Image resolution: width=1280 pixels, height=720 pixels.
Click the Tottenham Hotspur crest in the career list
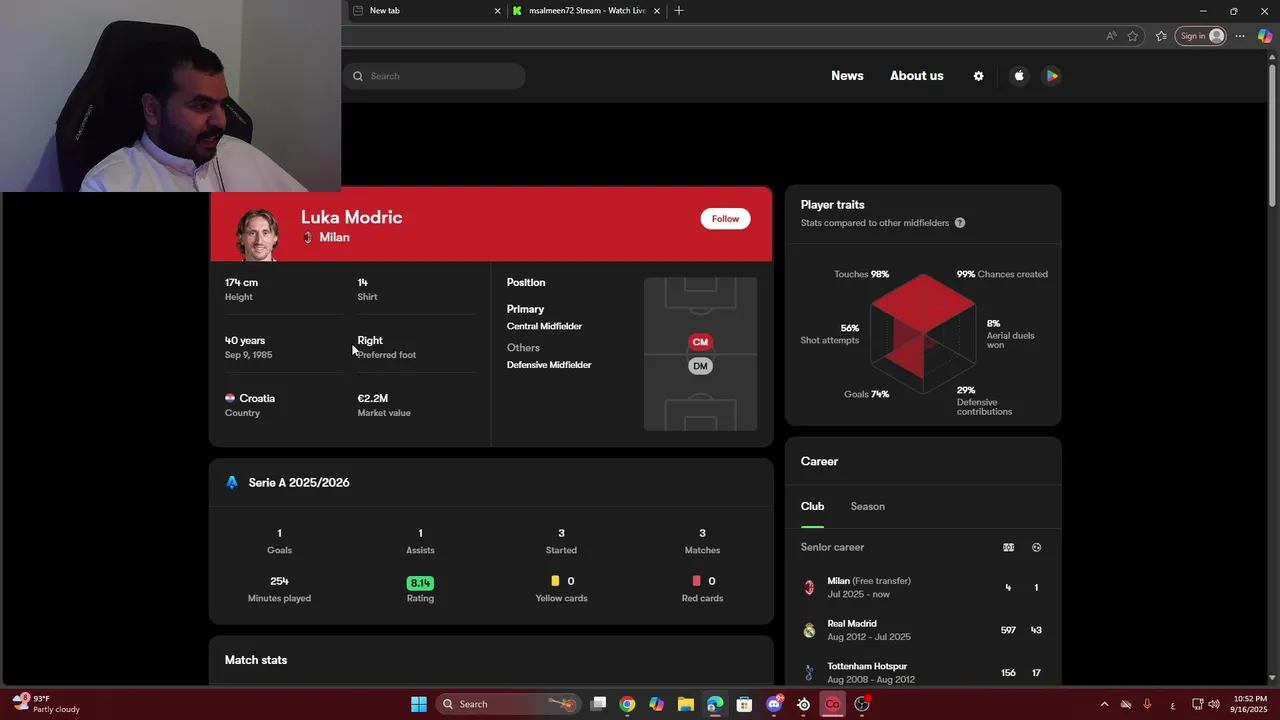809,673
